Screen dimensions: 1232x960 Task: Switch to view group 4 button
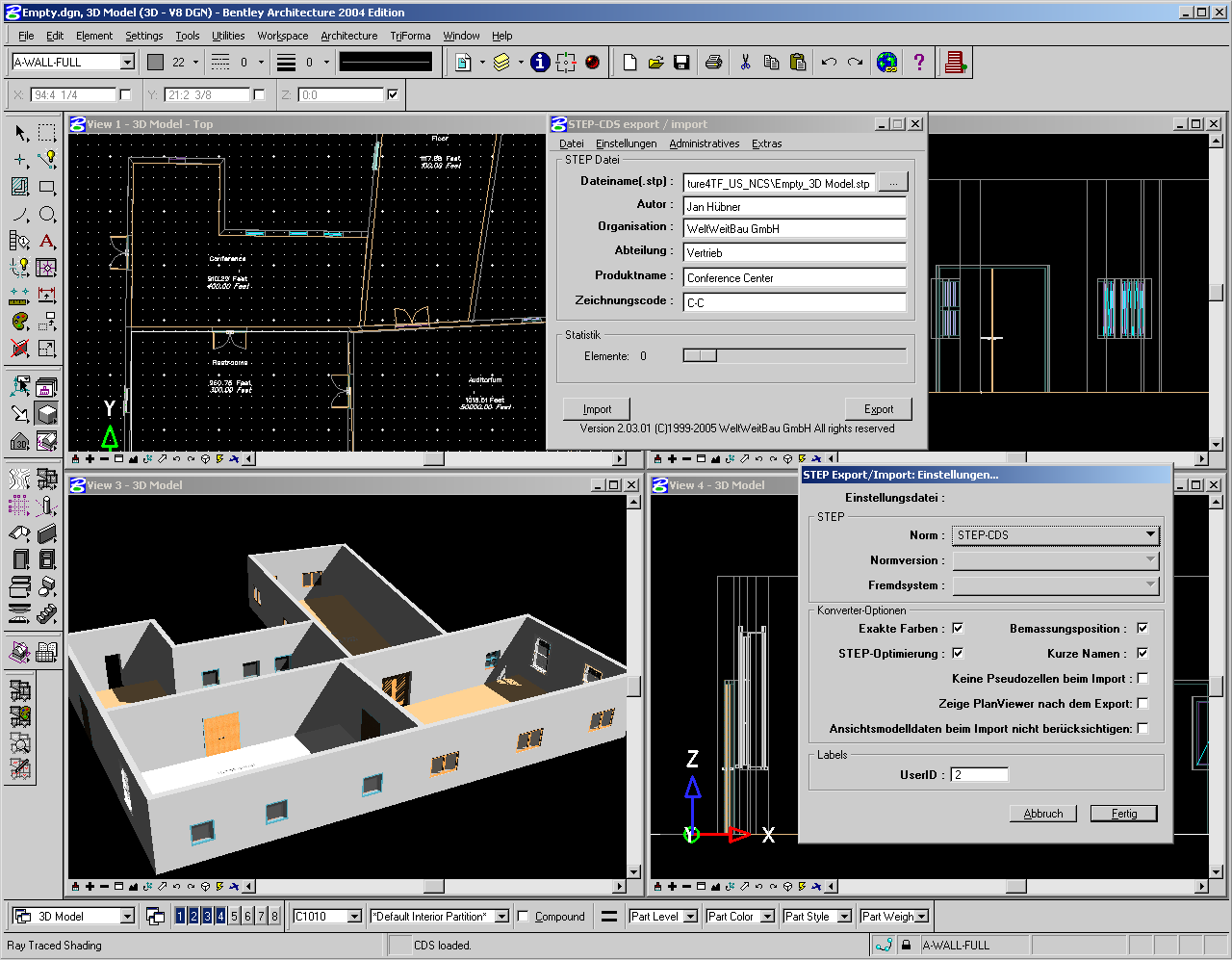tap(220, 916)
